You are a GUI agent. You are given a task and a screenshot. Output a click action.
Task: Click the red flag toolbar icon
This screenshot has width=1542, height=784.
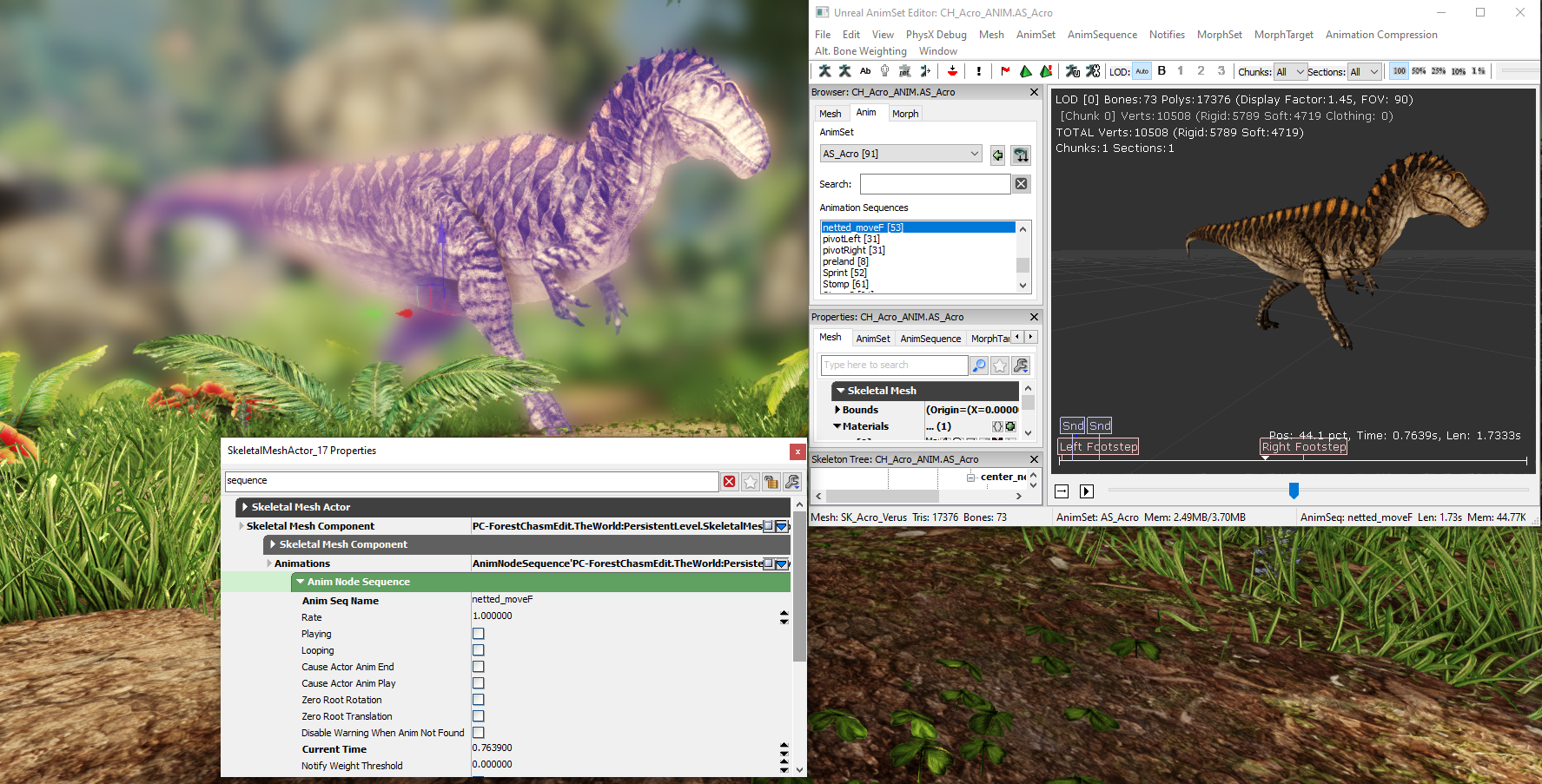tap(1005, 71)
